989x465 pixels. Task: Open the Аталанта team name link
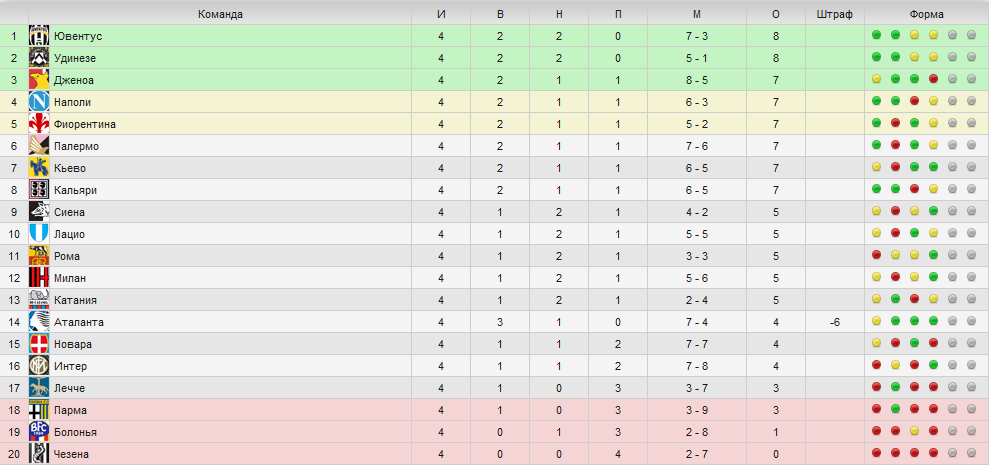click(79, 322)
